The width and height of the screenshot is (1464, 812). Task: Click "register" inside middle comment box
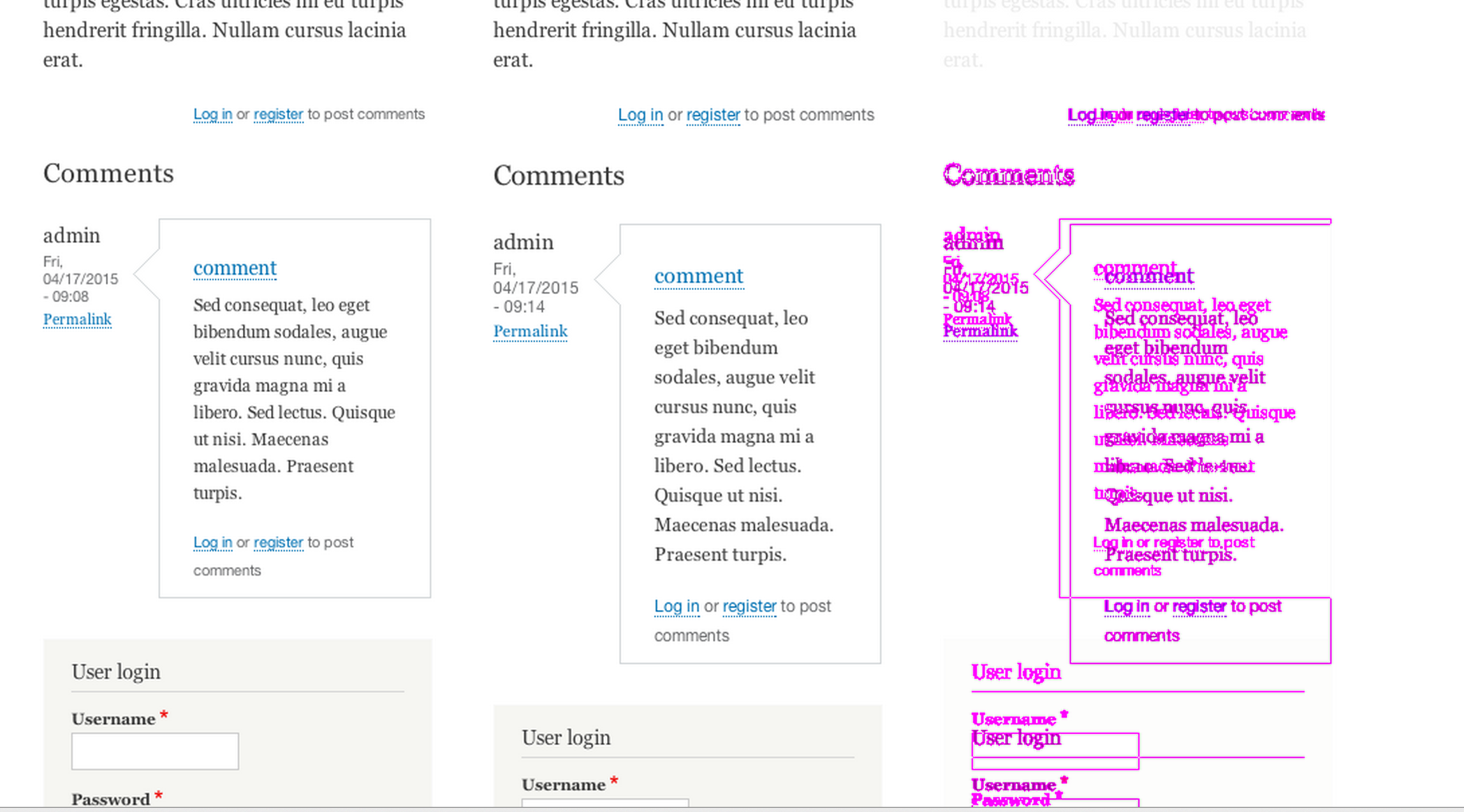[749, 606]
